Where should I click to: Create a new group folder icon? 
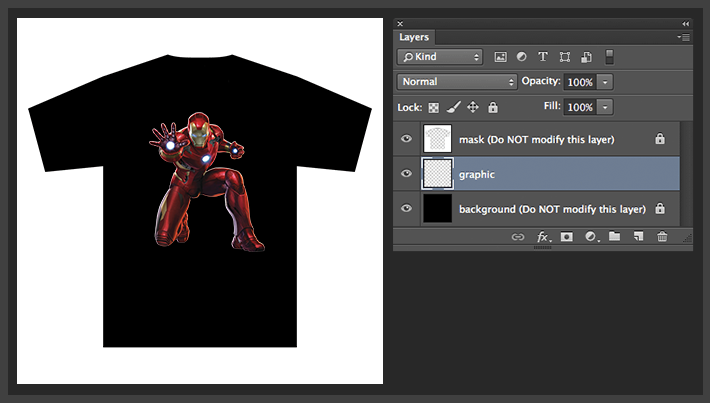click(x=614, y=237)
